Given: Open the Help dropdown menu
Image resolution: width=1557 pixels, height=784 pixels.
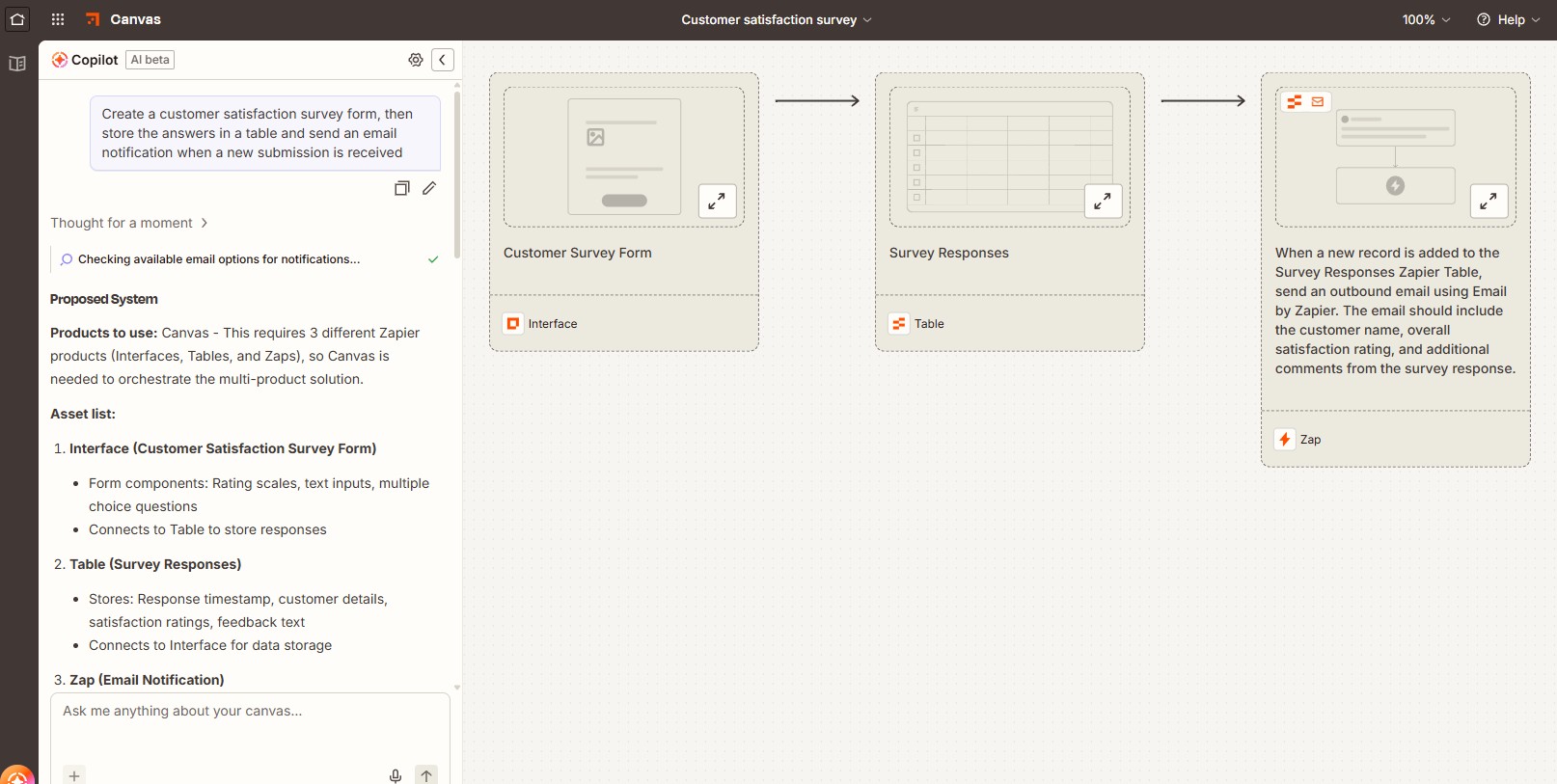Looking at the screenshot, I should coord(1509,19).
